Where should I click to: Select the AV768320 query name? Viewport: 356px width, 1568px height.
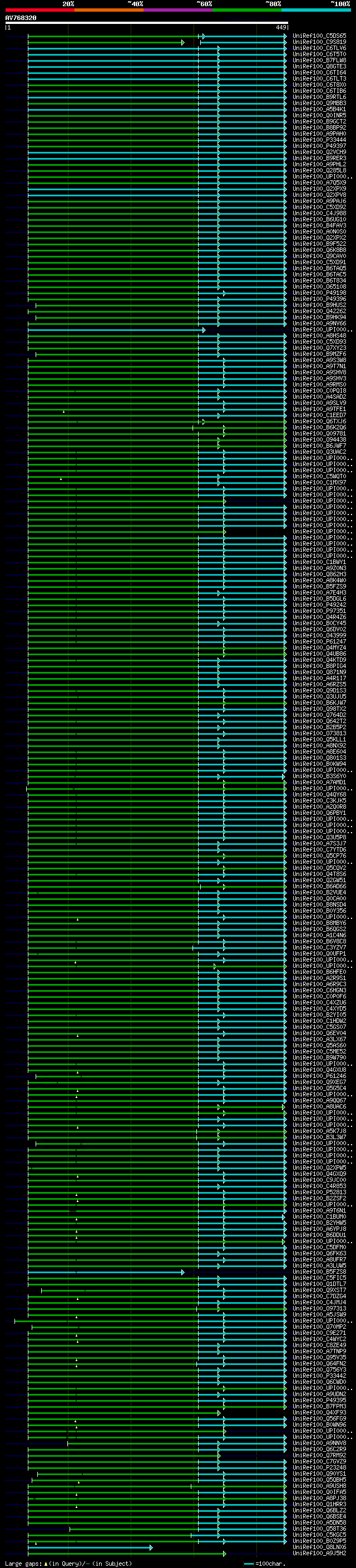pyautogui.click(x=21, y=18)
